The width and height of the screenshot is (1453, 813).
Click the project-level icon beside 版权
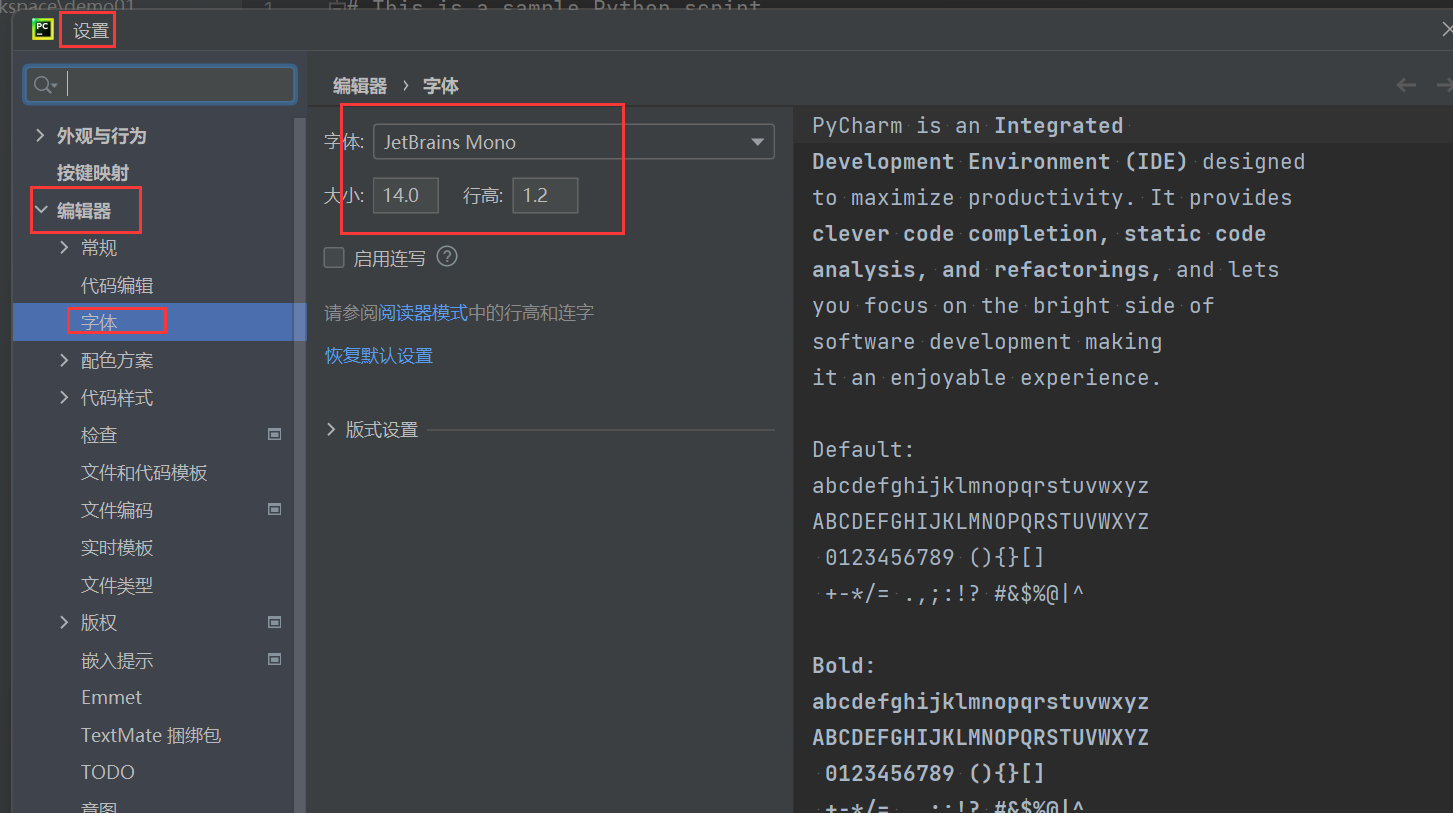[275, 622]
